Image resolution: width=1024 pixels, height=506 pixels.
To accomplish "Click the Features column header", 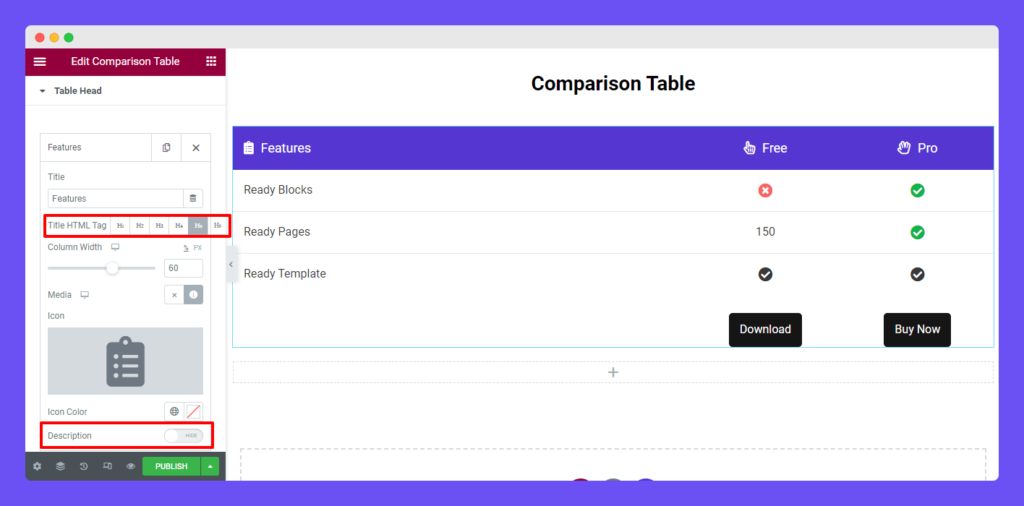I will pyautogui.click(x=285, y=148).
